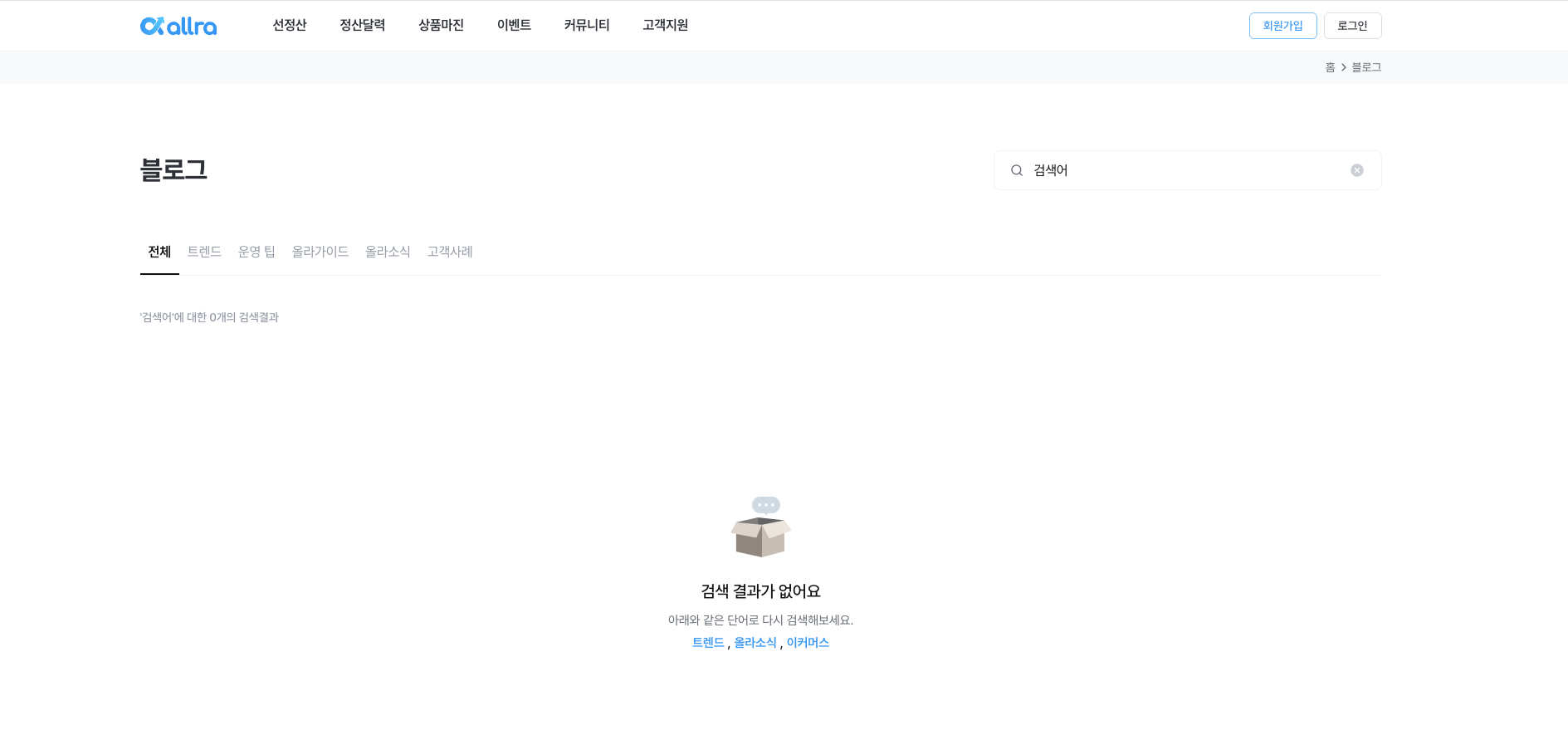Switch to the 트렌드 tab
The height and width of the screenshot is (740, 1568).
[x=204, y=252]
